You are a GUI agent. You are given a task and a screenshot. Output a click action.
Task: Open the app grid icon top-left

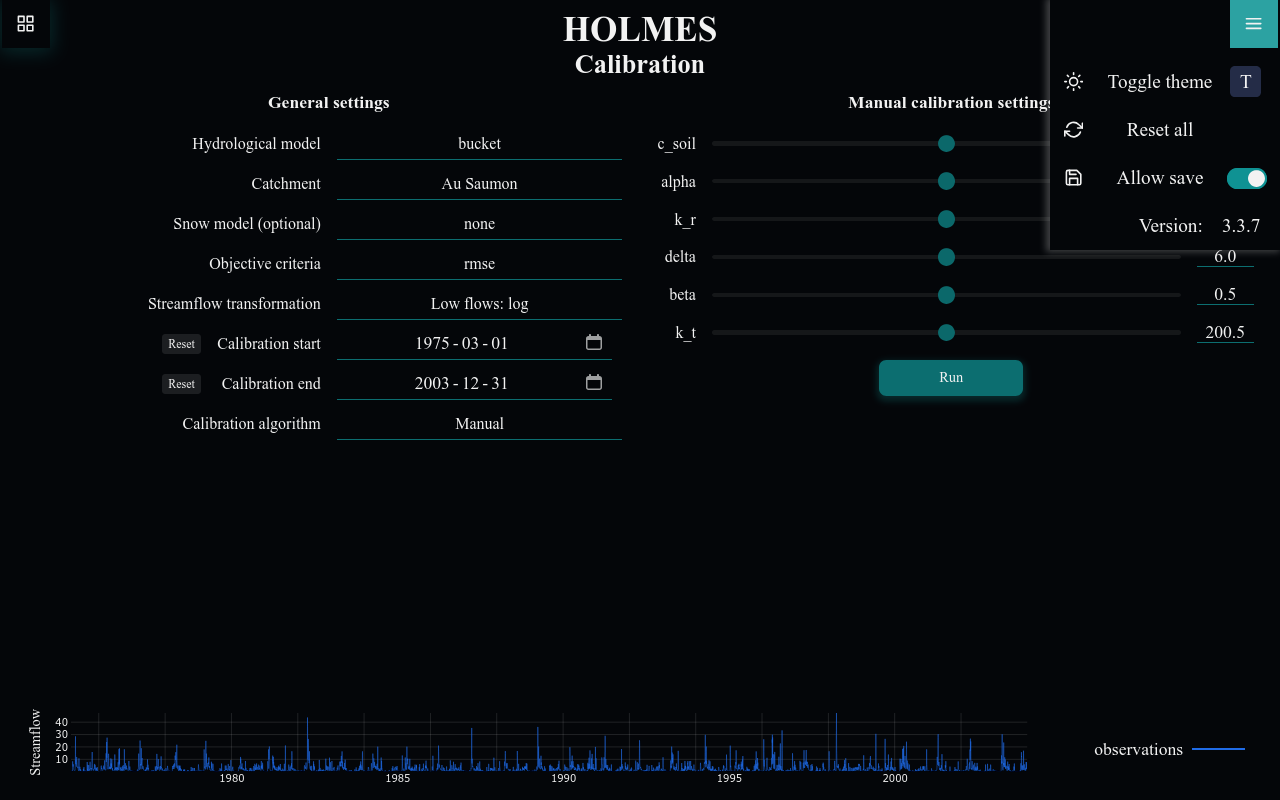click(25, 24)
